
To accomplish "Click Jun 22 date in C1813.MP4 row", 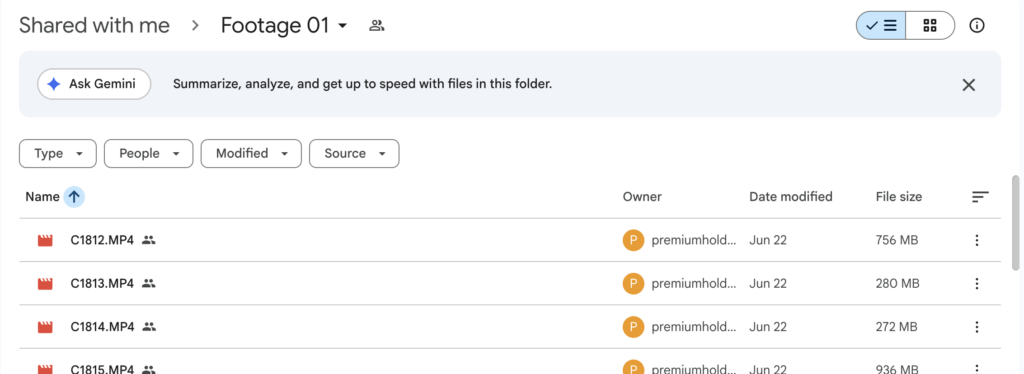I will click(768, 283).
